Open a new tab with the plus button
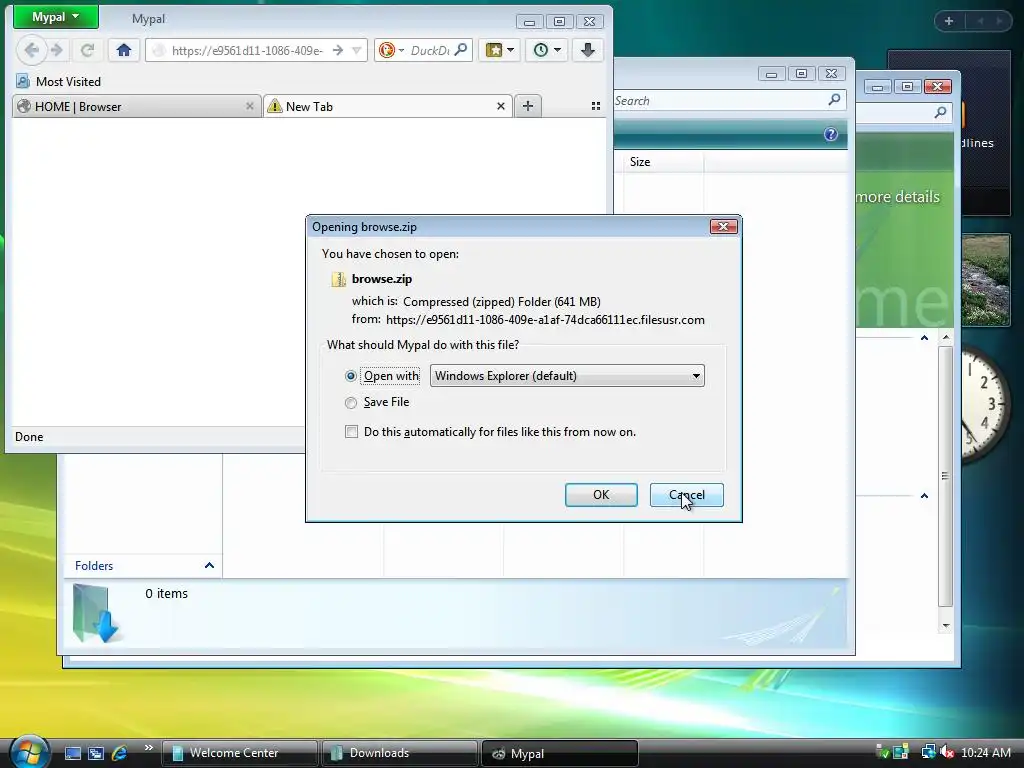 [x=528, y=106]
